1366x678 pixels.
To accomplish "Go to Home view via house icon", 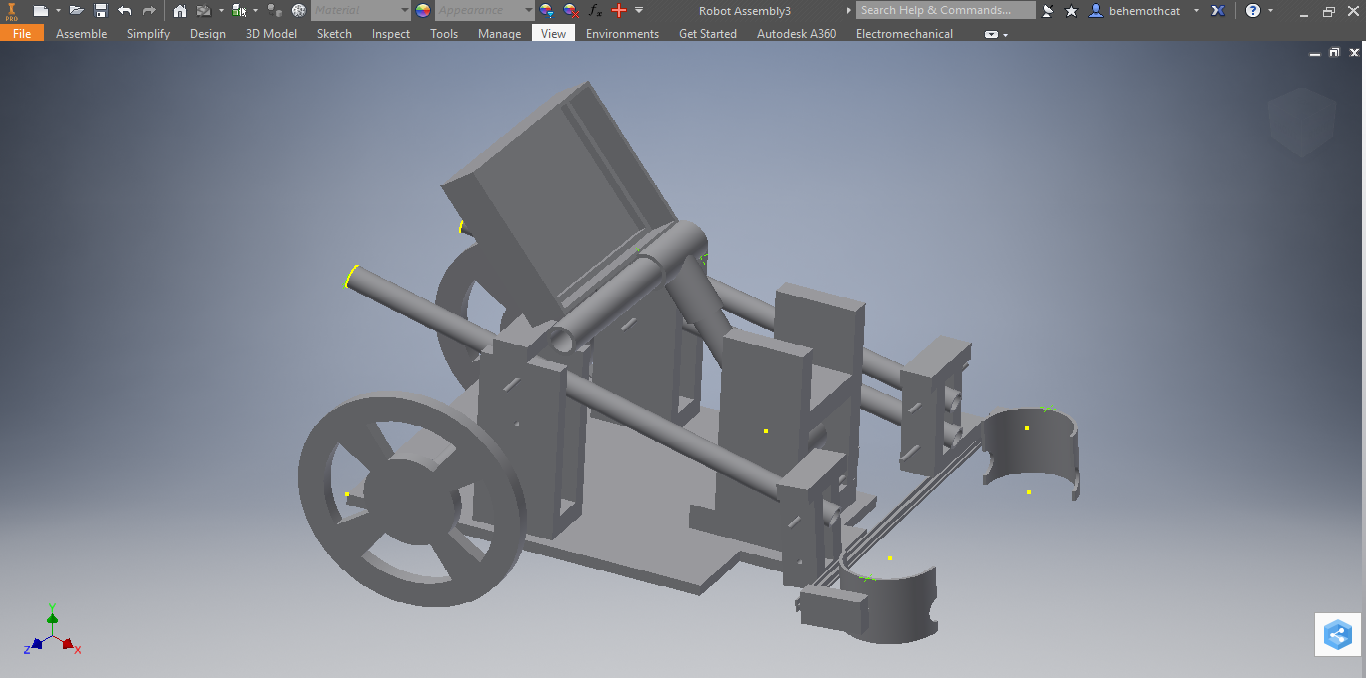I will 180,10.
